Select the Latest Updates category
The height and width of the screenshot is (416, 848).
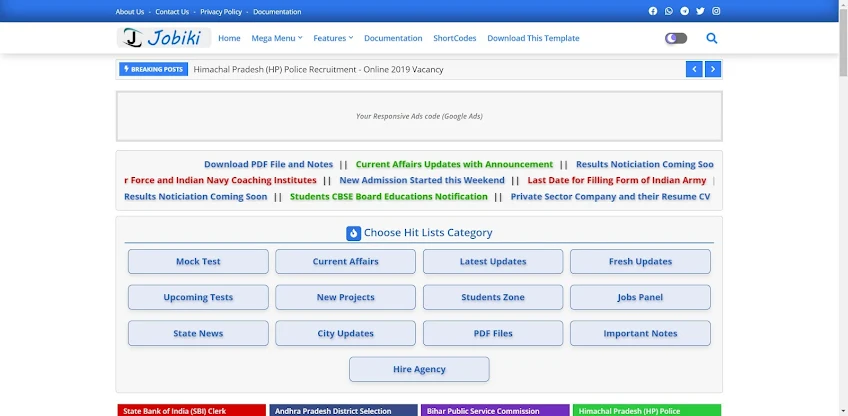[x=493, y=261]
